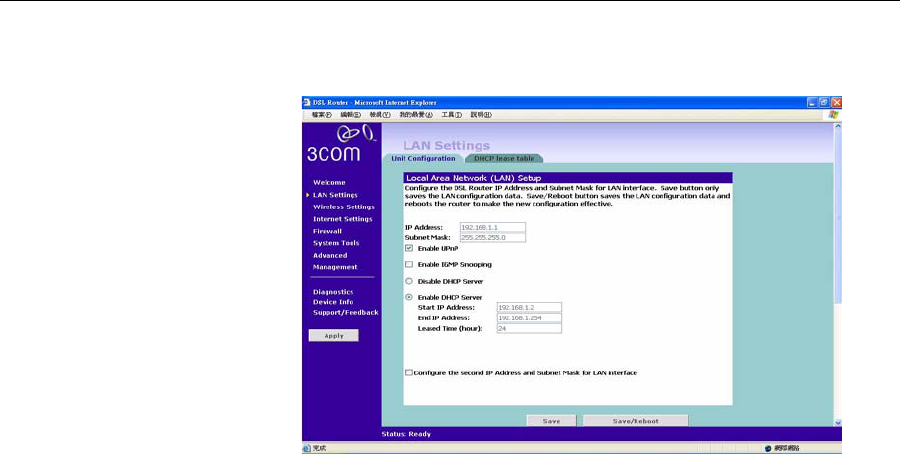Open the View menu (V)
The image size is (900, 454).
pyautogui.click(x=379, y=115)
